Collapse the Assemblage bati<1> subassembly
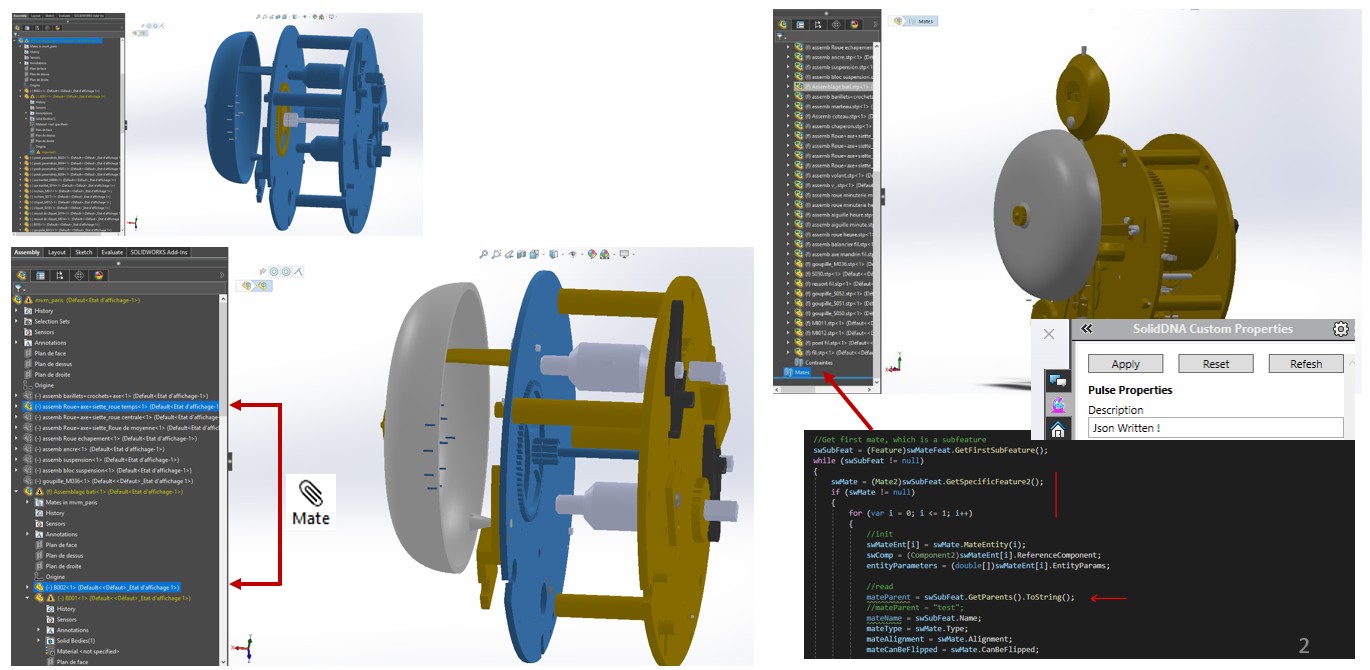Screen dimensions: 1370x670 click(x=17, y=491)
